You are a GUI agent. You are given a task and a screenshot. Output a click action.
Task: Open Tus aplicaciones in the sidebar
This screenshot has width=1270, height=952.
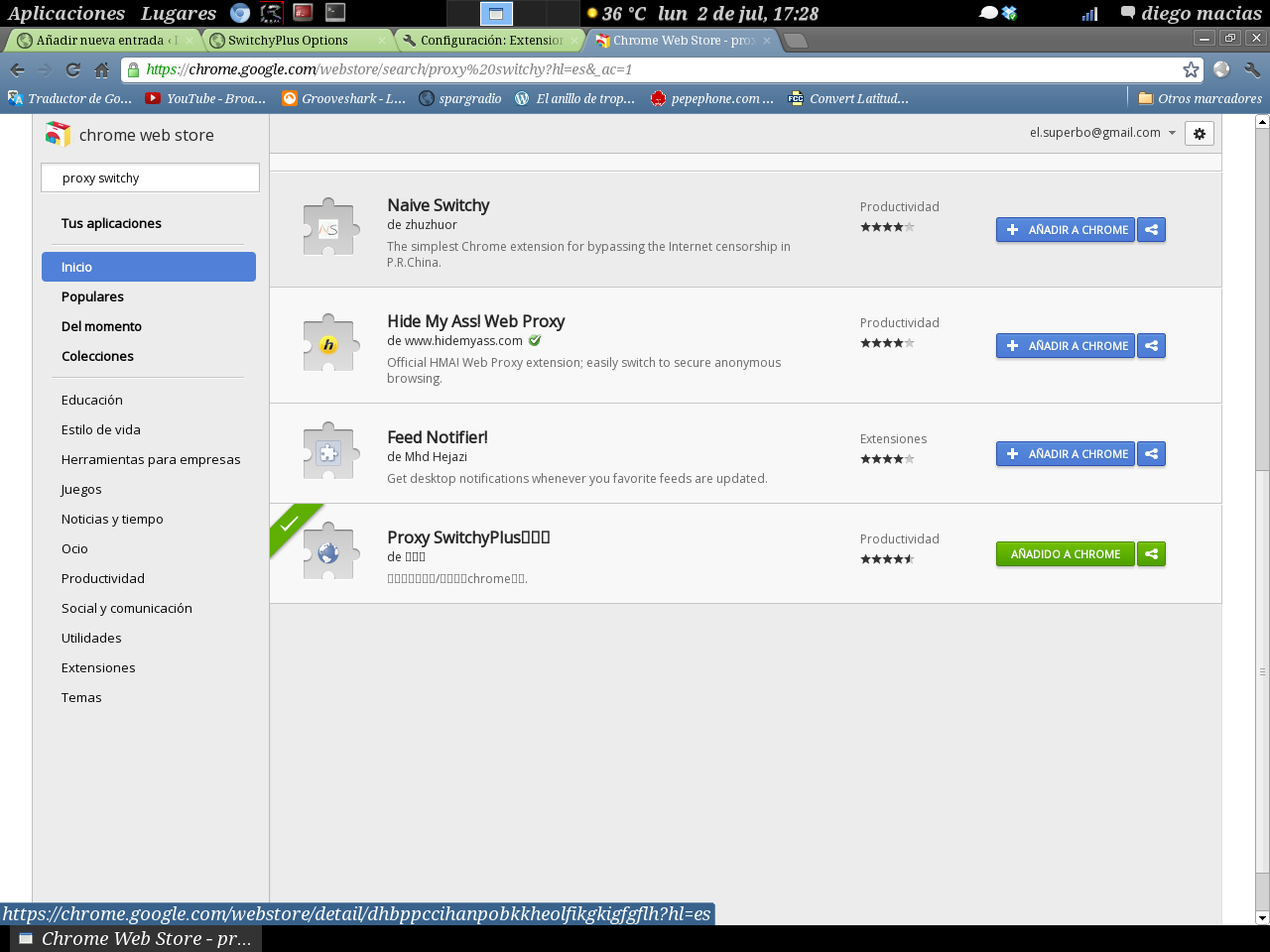111,223
